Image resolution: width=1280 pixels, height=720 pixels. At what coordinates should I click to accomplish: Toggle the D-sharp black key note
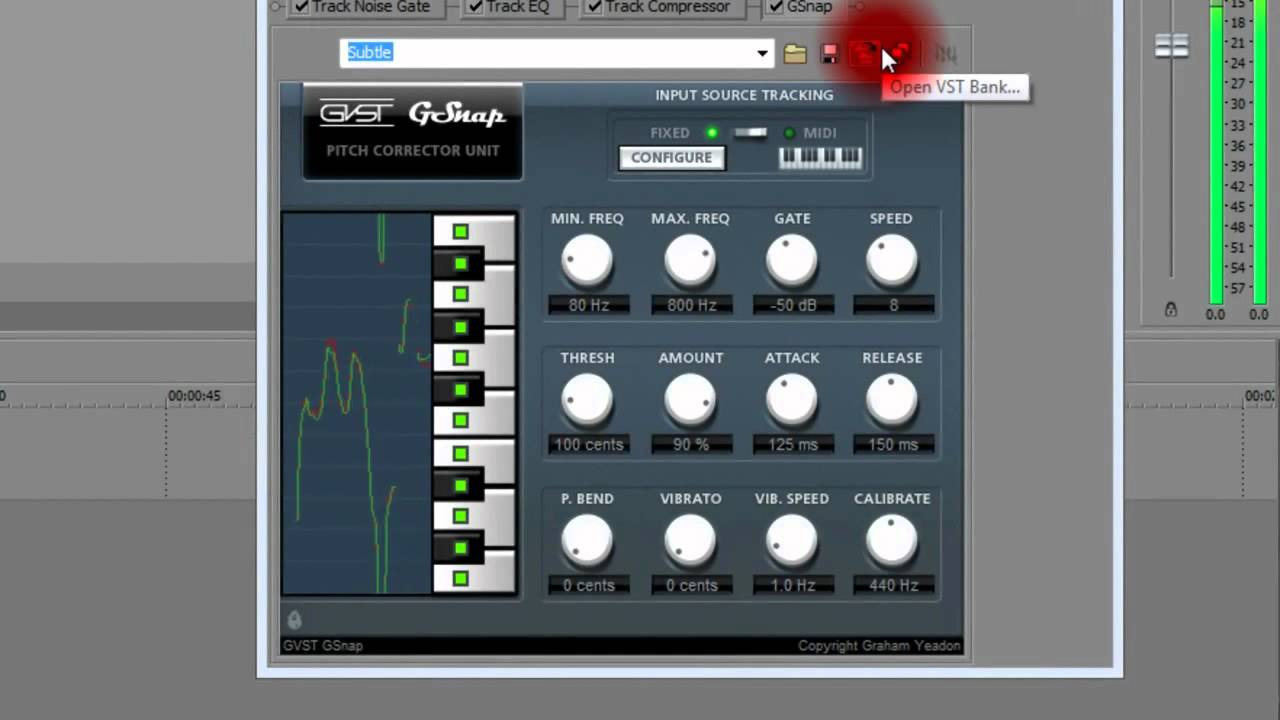point(460,485)
